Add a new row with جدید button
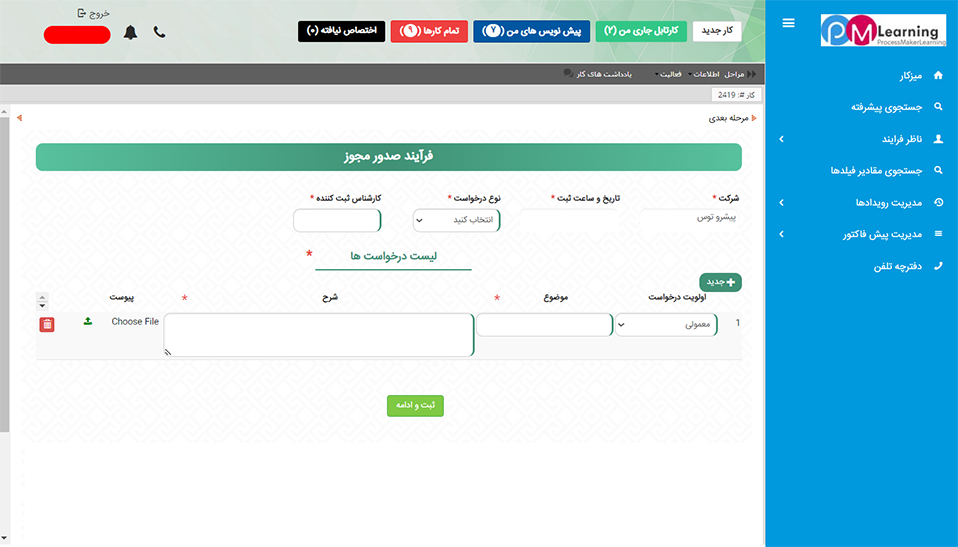Viewport: 958px width, 547px height. [x=720, y=283]
